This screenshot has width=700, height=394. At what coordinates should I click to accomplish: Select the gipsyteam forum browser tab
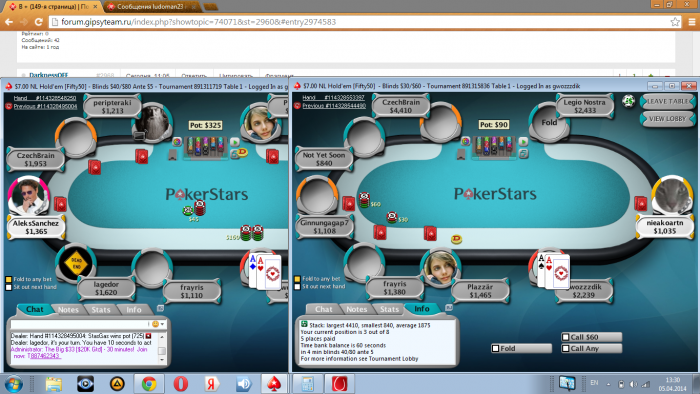coord(54,7)
